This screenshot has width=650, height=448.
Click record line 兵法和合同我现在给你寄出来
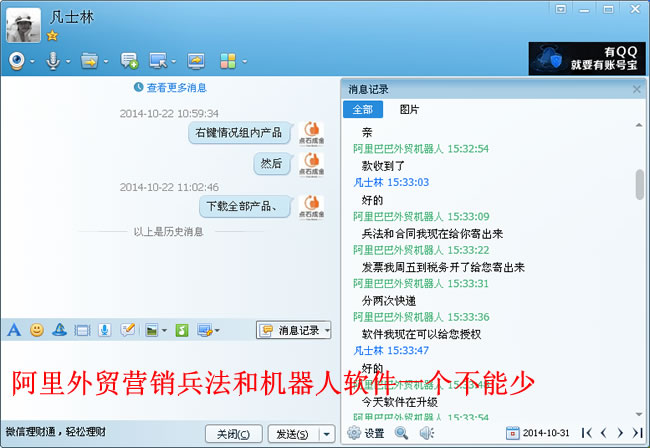(x=432, y=234)
